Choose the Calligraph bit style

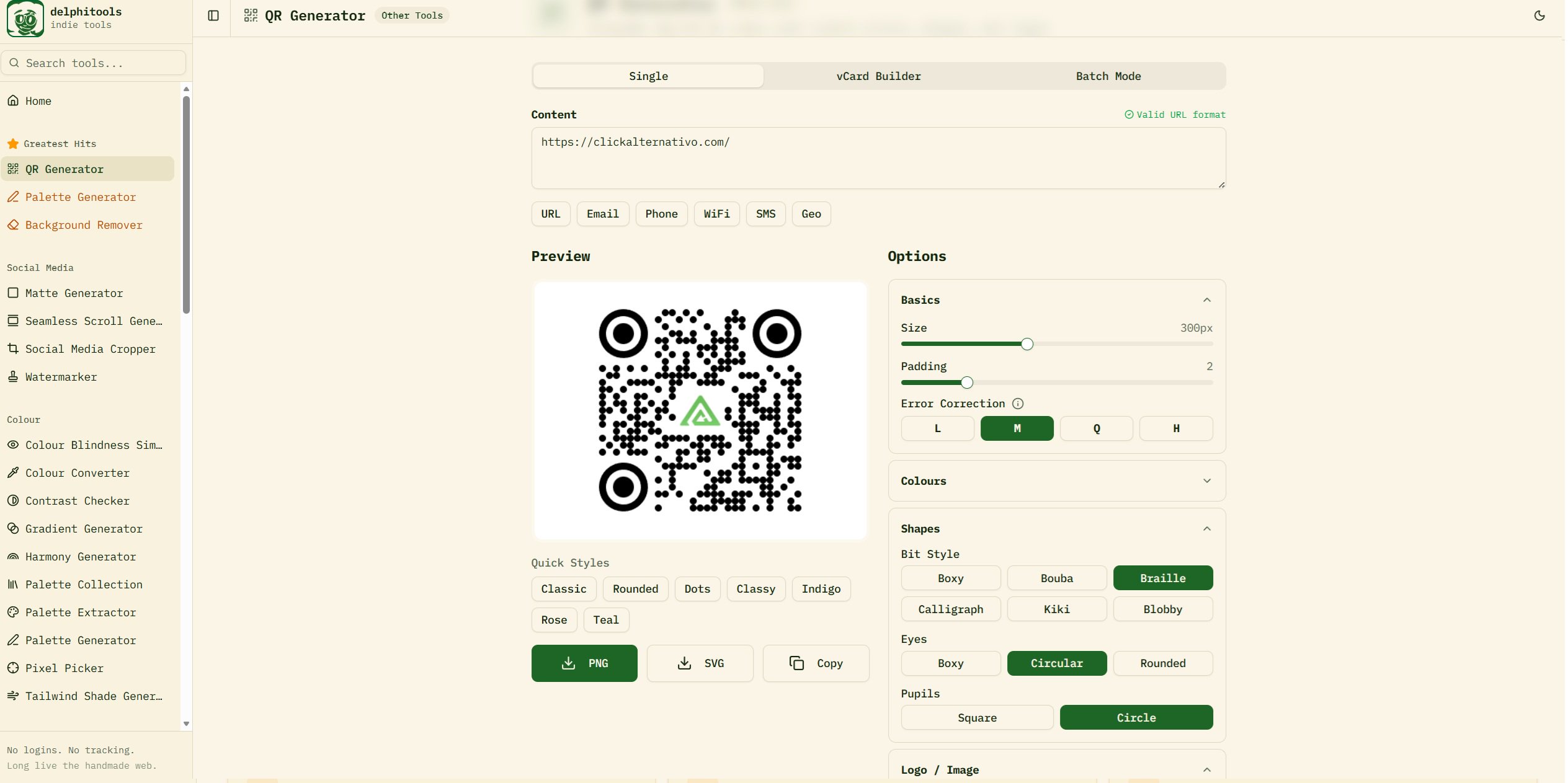(951, 609)
